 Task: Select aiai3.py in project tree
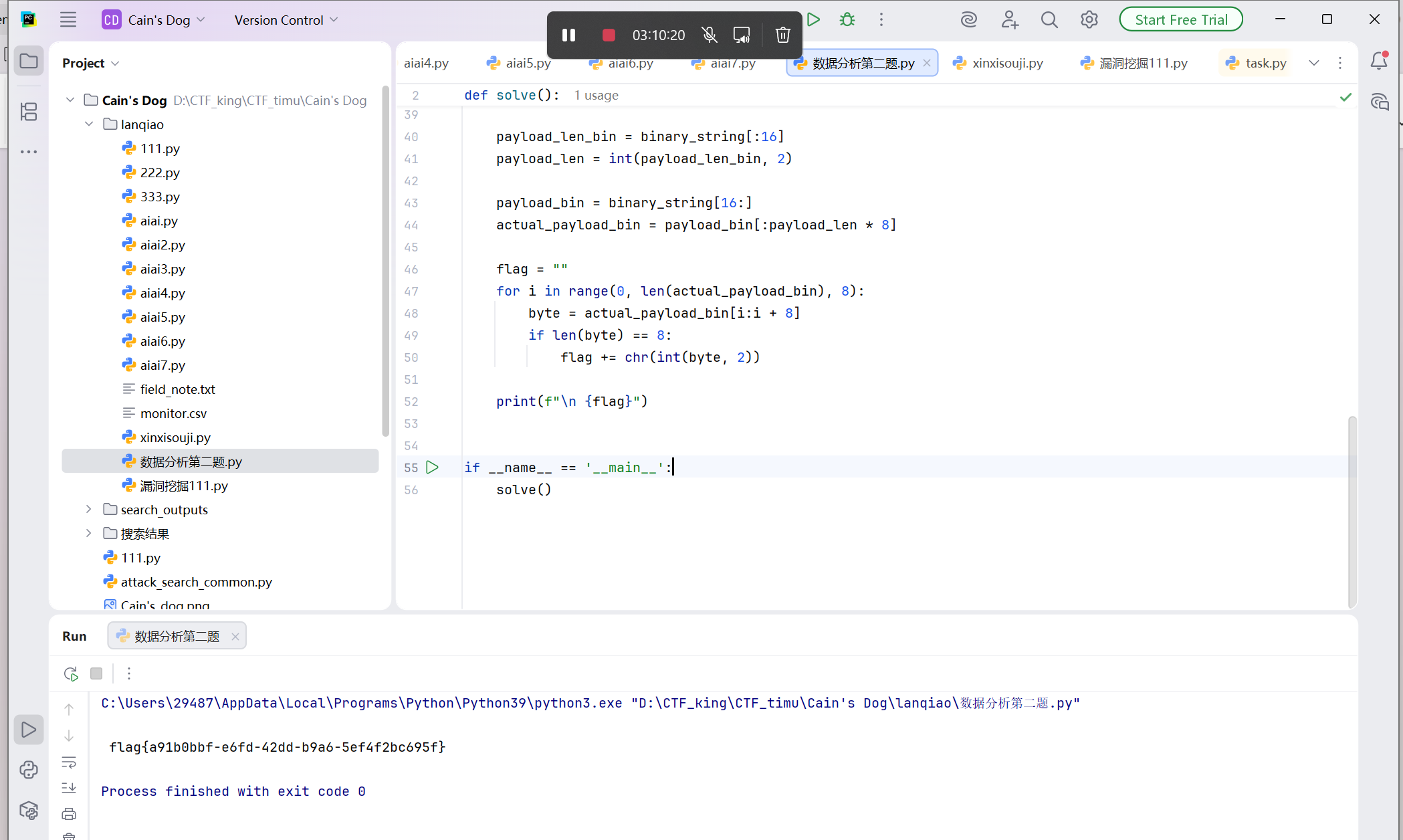(154, 269)
